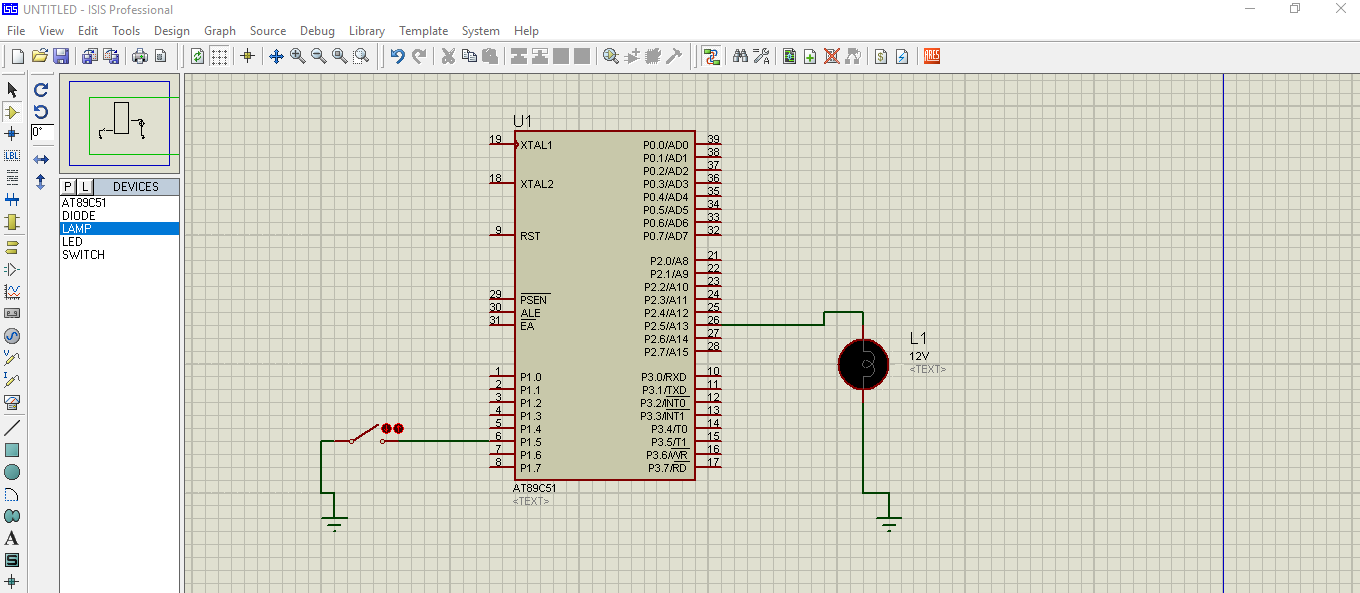
Task: Click the L1 lamp symbol on schematic
Action: tap(862, 364)
